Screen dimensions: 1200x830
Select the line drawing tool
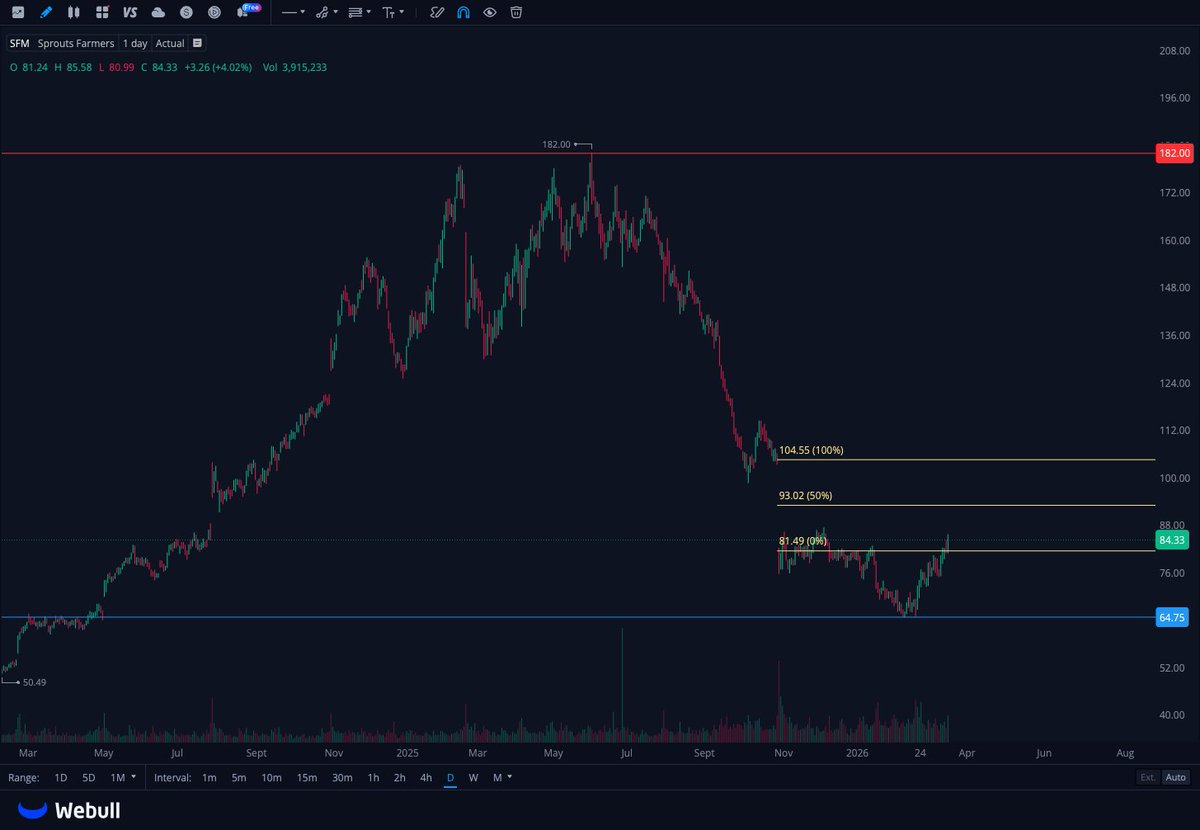click(x=288, y=12)
